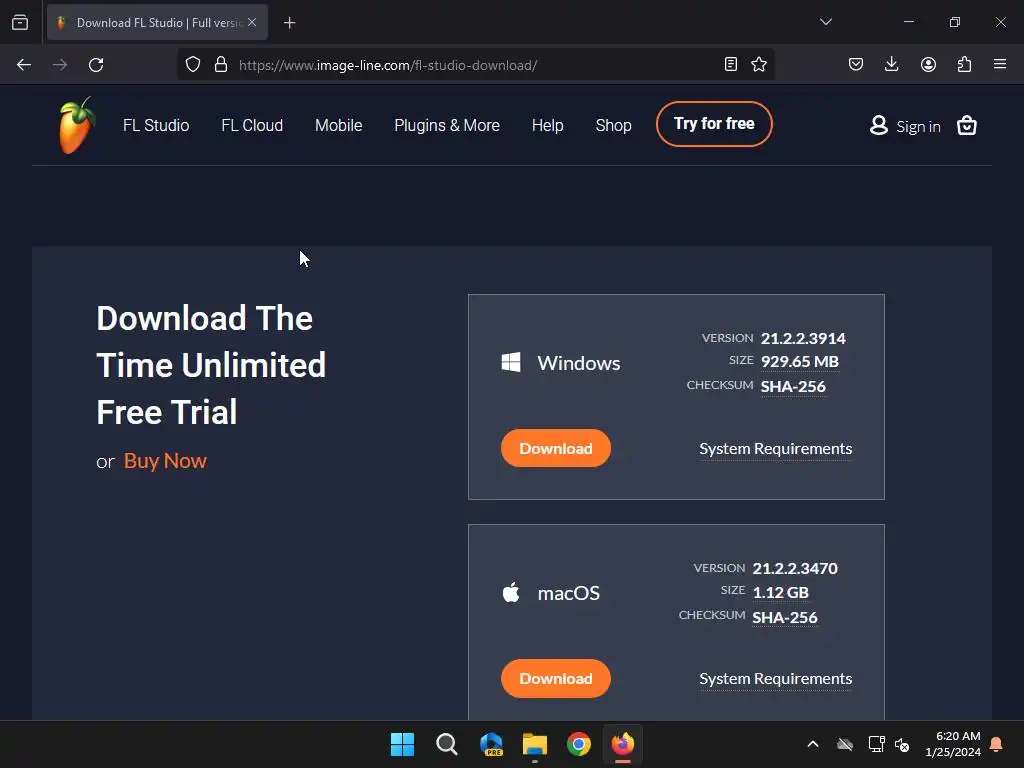This screenshot has height=768, width=1024.
Task: Follow the Buy Now link
Action: pos(165,461)
